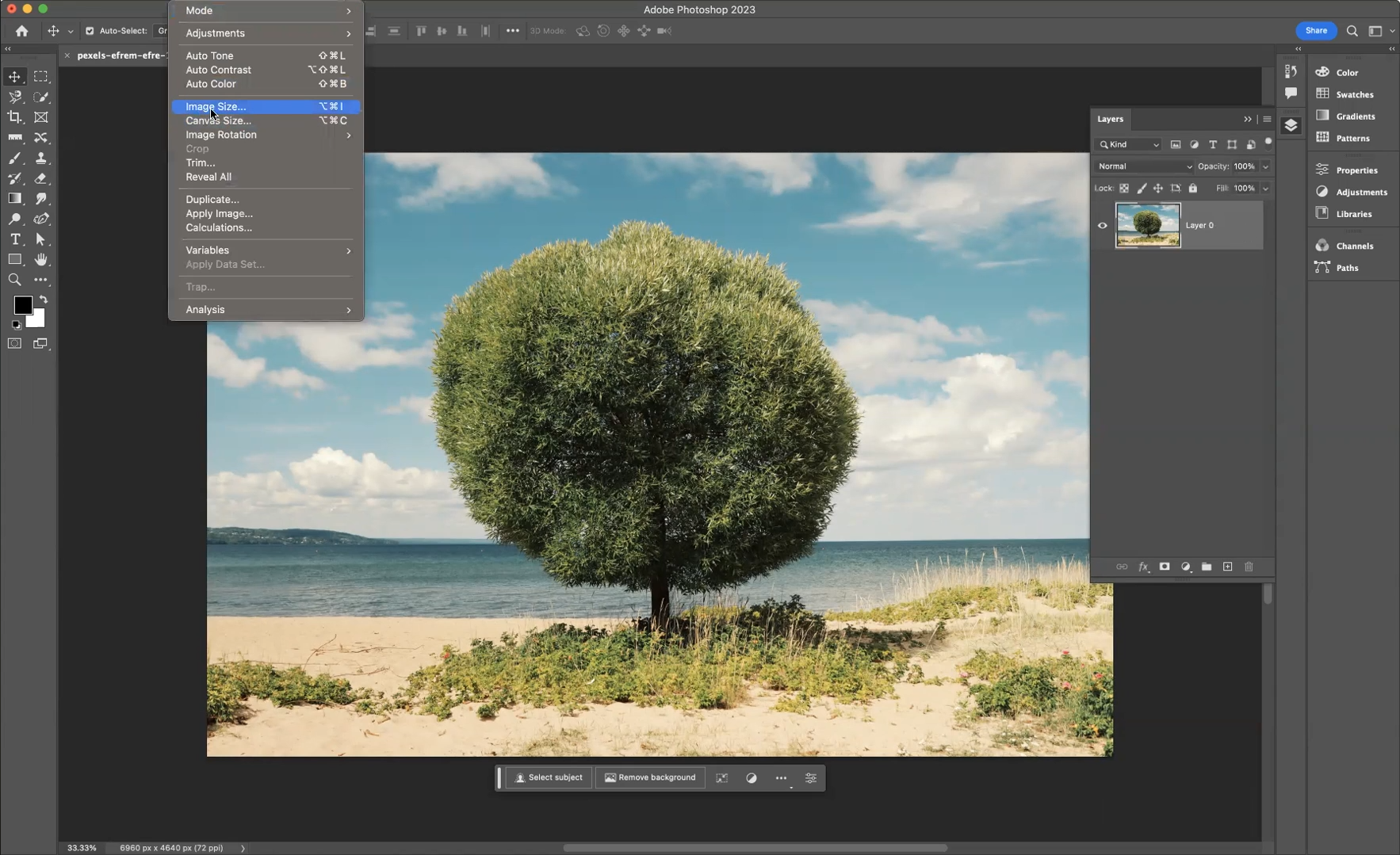Create a new layer via plus icon
This screenshot has width=1400, height=855.
(1227, 567)
